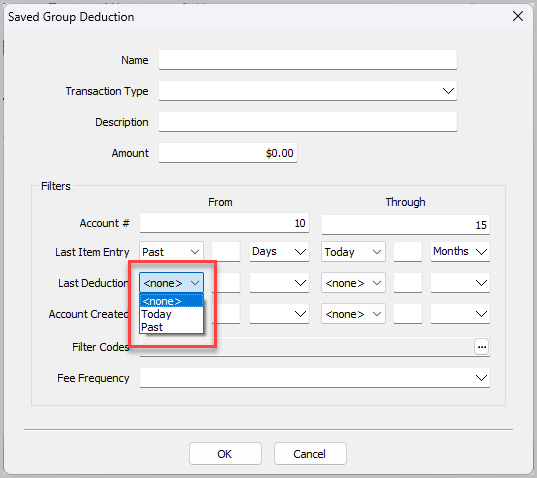
Task: Open the Fee Frequency dropdown
Action: click(314, 378)
